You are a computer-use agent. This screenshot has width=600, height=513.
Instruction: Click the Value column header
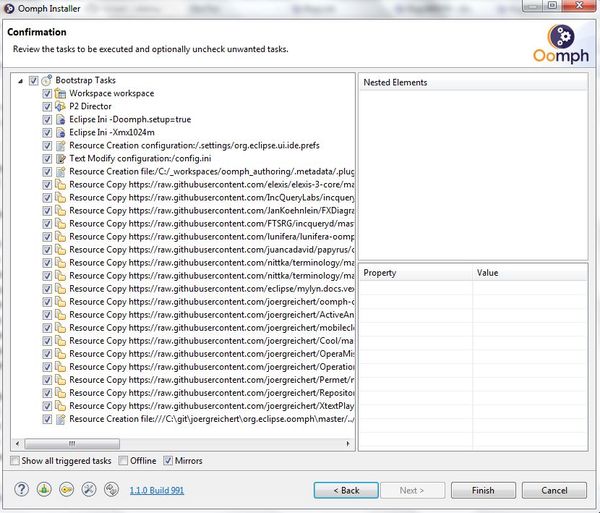[530, 273]
